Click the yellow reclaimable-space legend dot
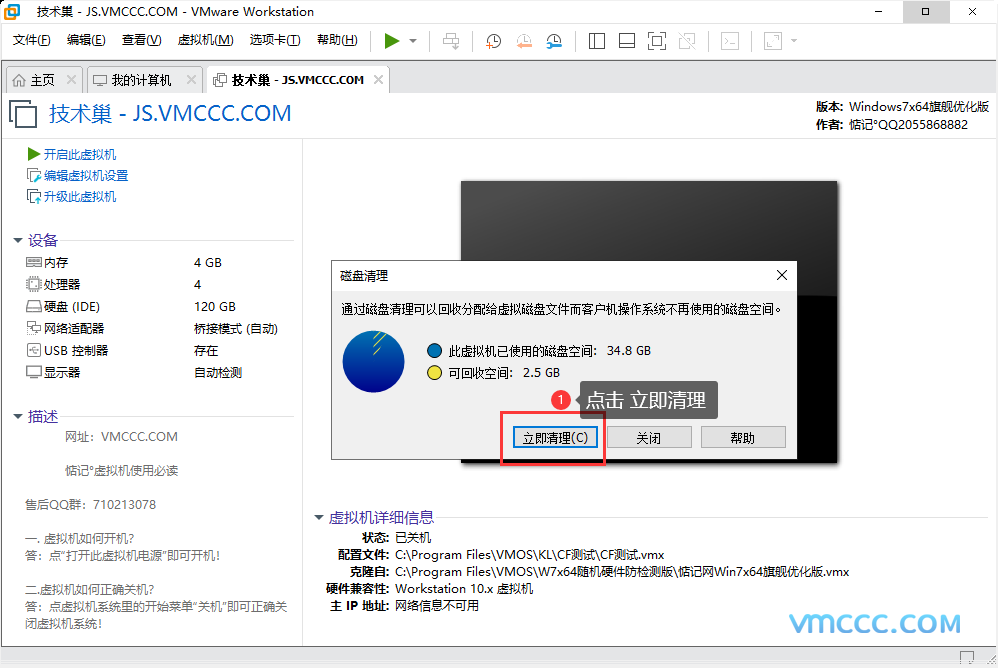The width and height of the screenshot is (998, 668). pos(435,373)
